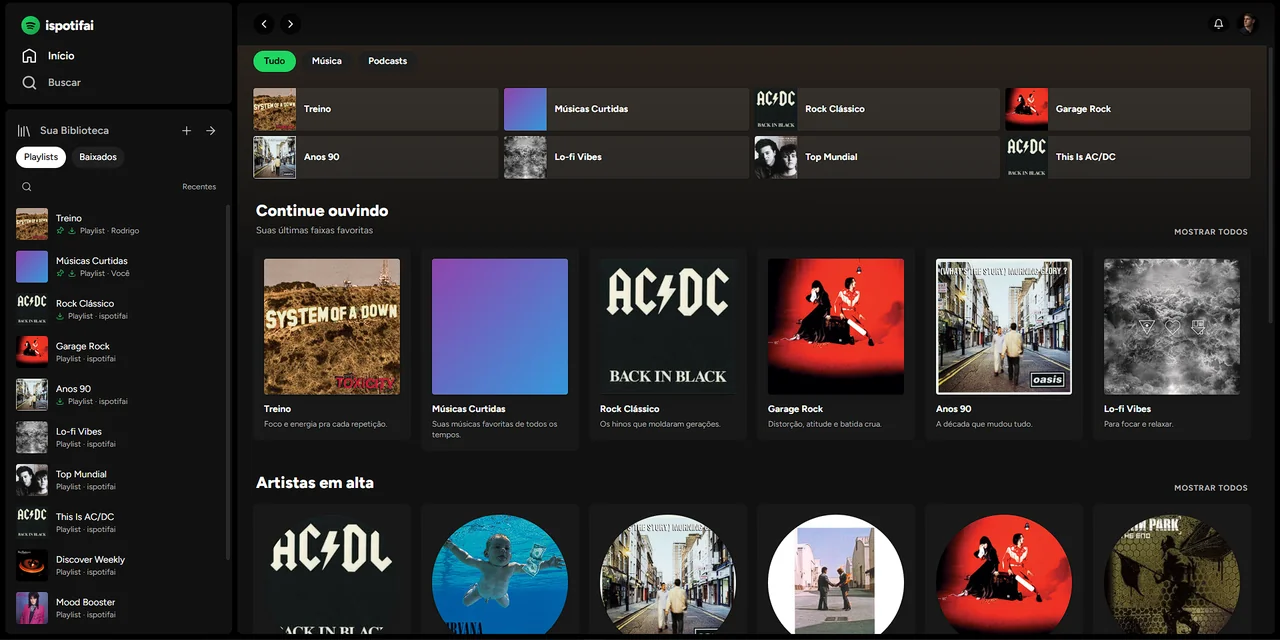Open Pink Floyd handshake artist circle

[x=836, y=575]
